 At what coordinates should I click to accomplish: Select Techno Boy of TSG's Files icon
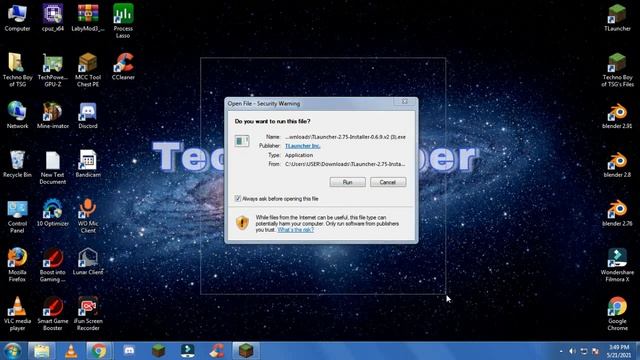pyautogui.click(x=617, y=70)
